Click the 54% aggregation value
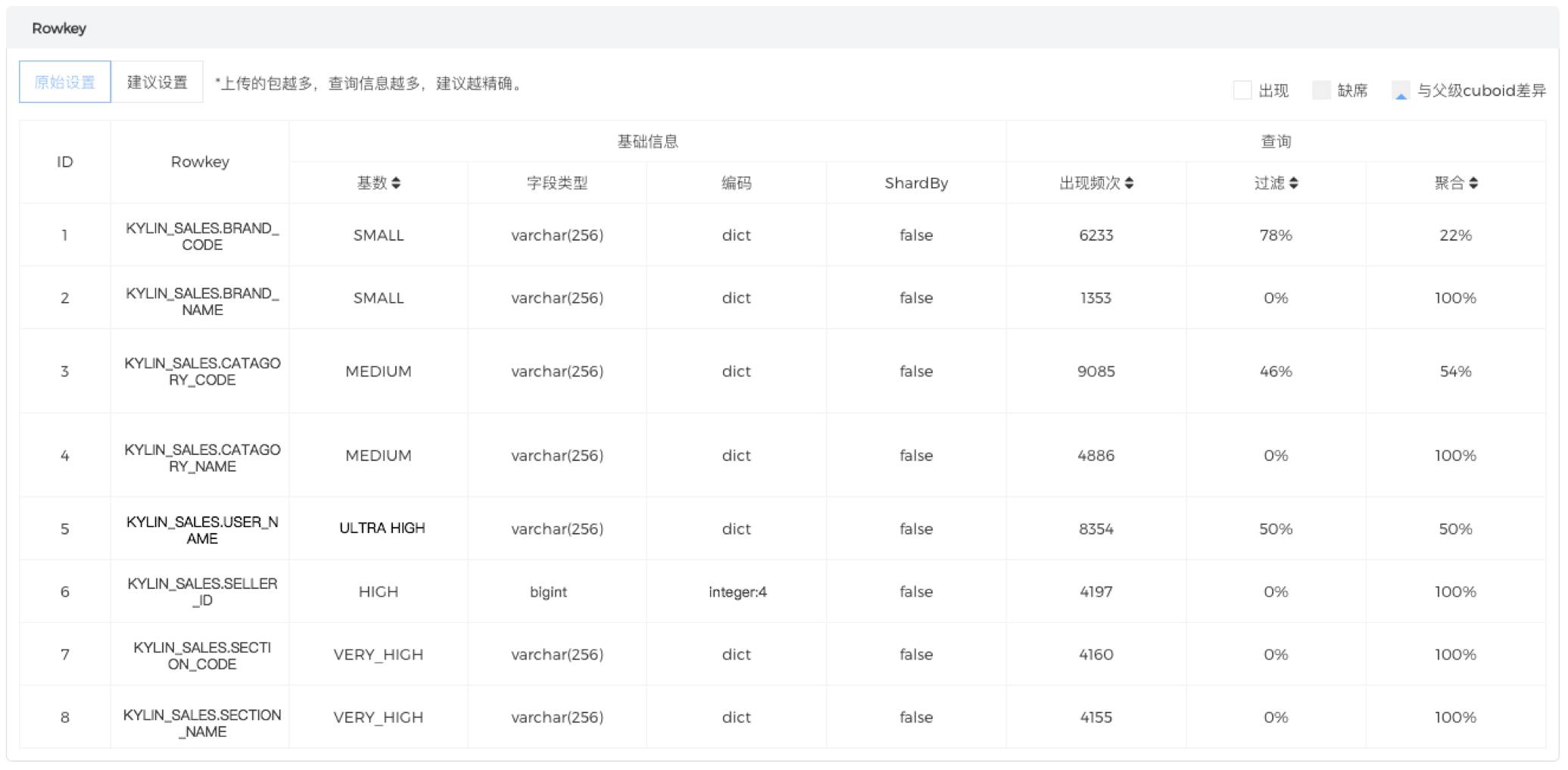Image resolution: width=1568 pixels, height=770 pixels. (1455, 371)
